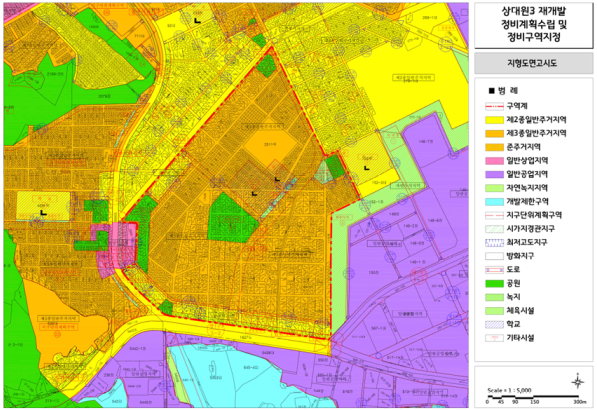Click the 준주거지역 legend label

(524, 147)
